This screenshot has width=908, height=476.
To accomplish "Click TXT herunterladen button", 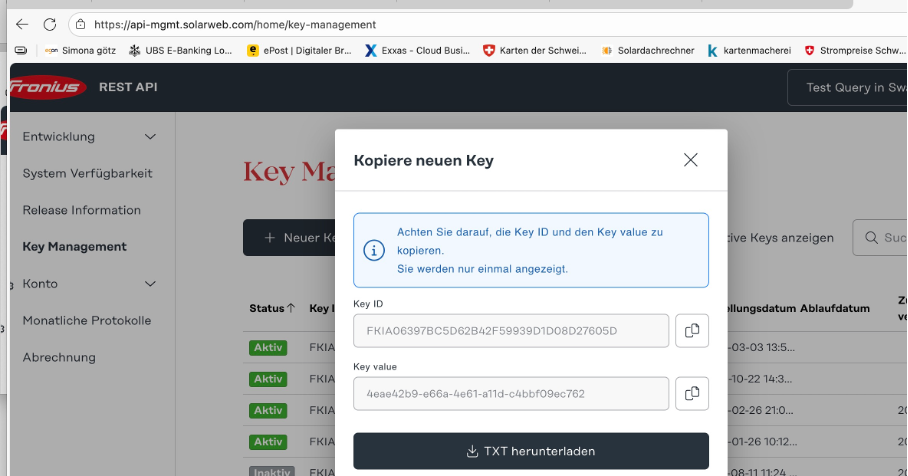I will [530, 451].
